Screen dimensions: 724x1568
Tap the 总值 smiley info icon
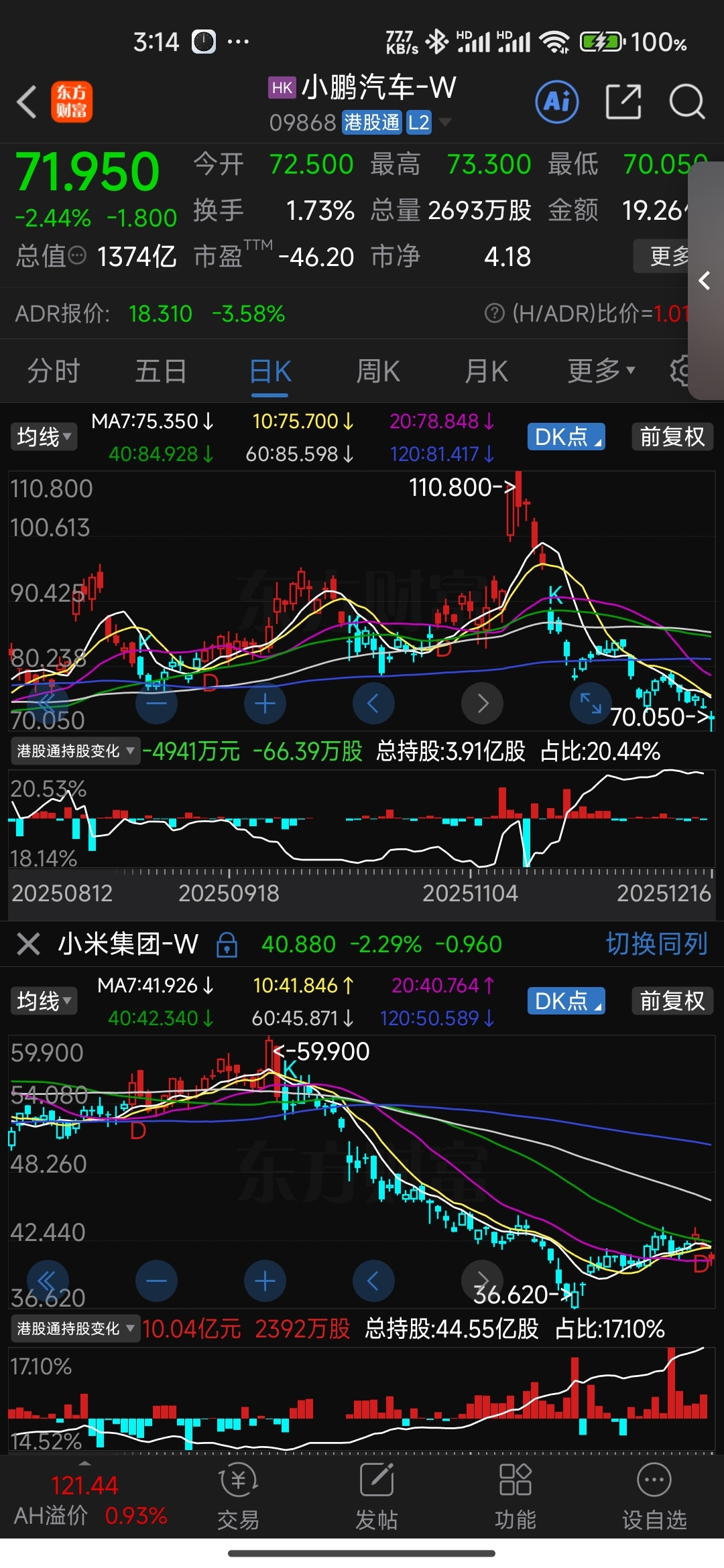pyautogui.click(x=78, y=255)
